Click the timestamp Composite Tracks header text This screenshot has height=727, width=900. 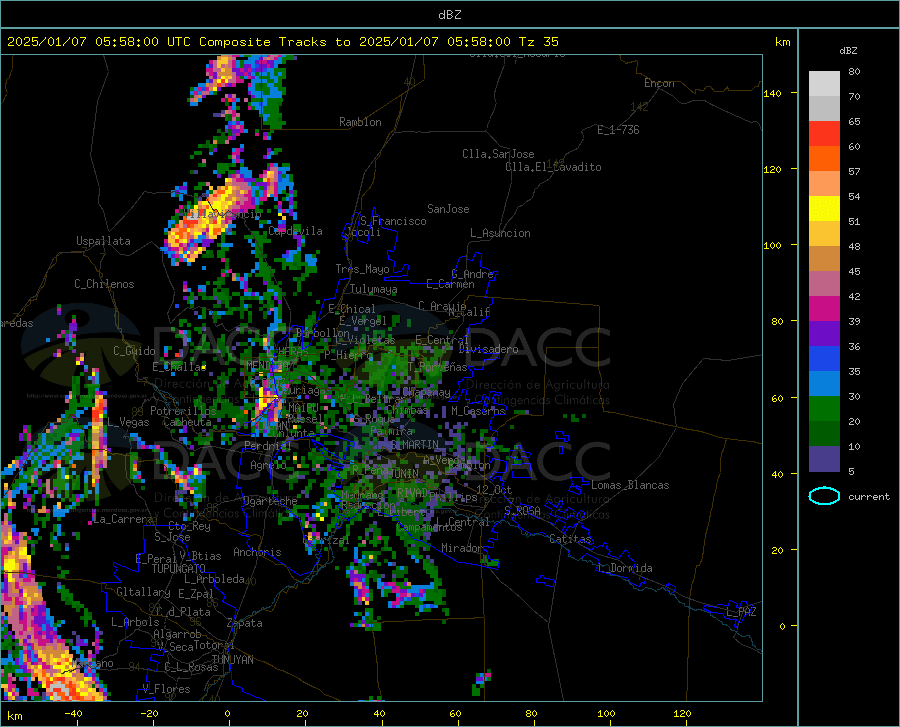click(282, 42)
